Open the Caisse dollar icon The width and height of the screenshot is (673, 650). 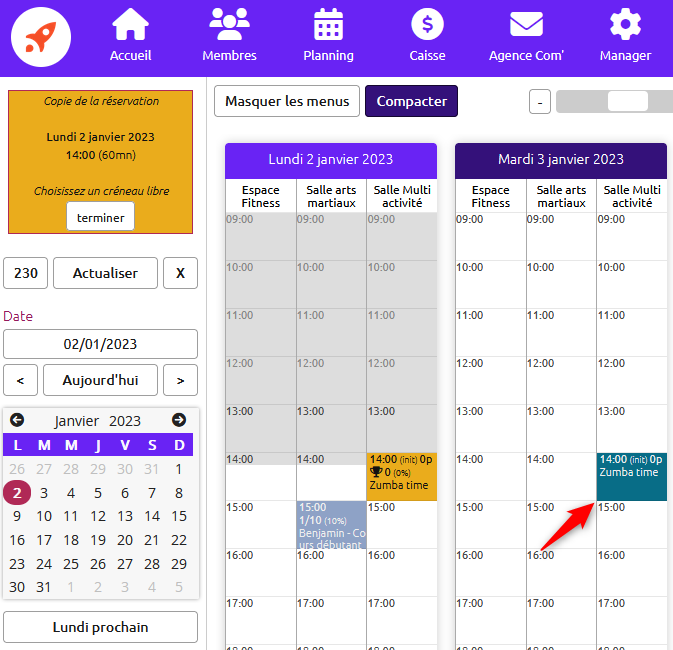click(x=427, y=24)
